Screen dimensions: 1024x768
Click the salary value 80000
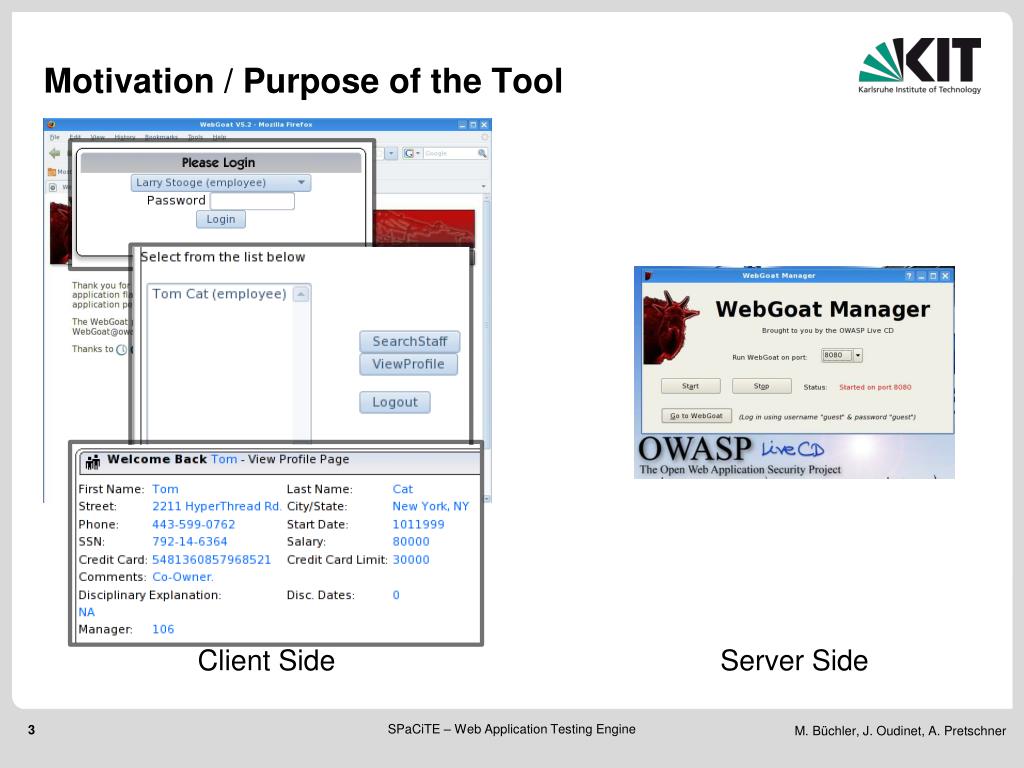pos(411,542)
